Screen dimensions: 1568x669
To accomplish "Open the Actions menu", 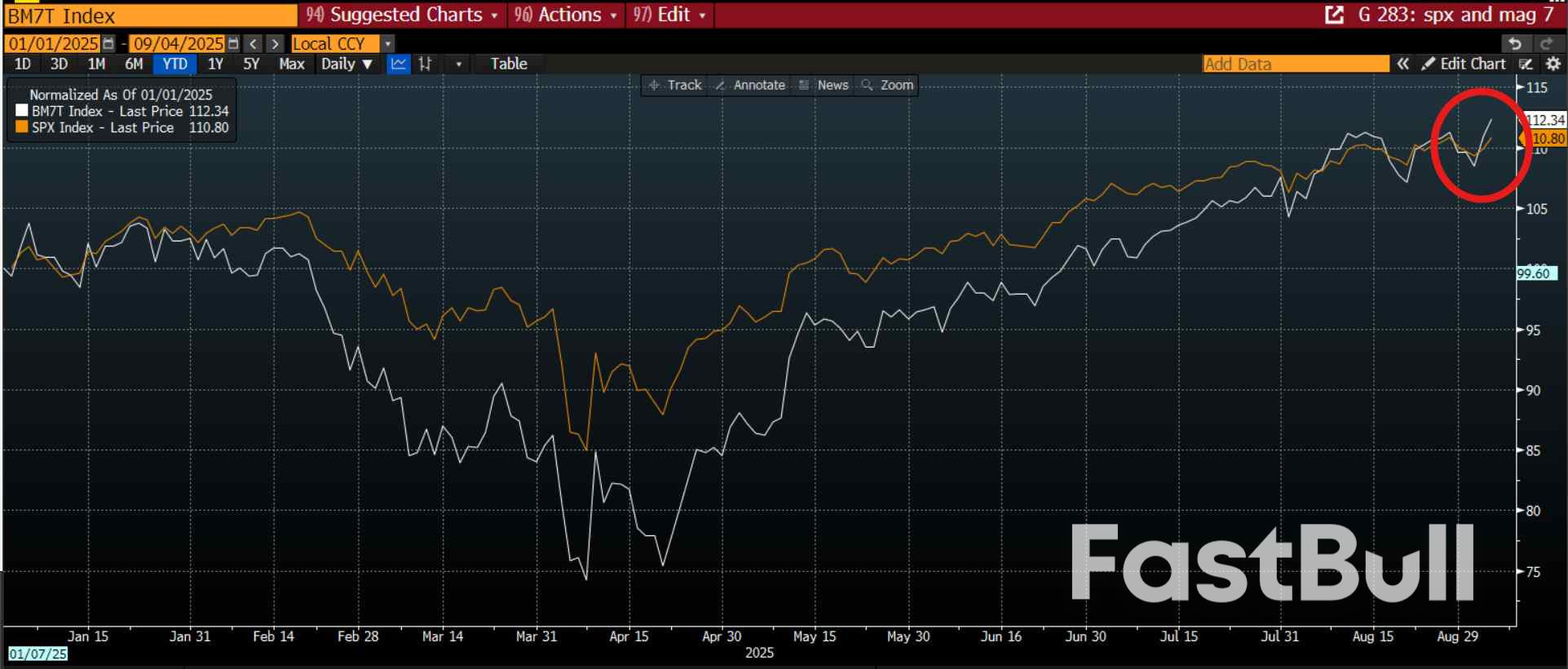I will click(x=566, y=15).
